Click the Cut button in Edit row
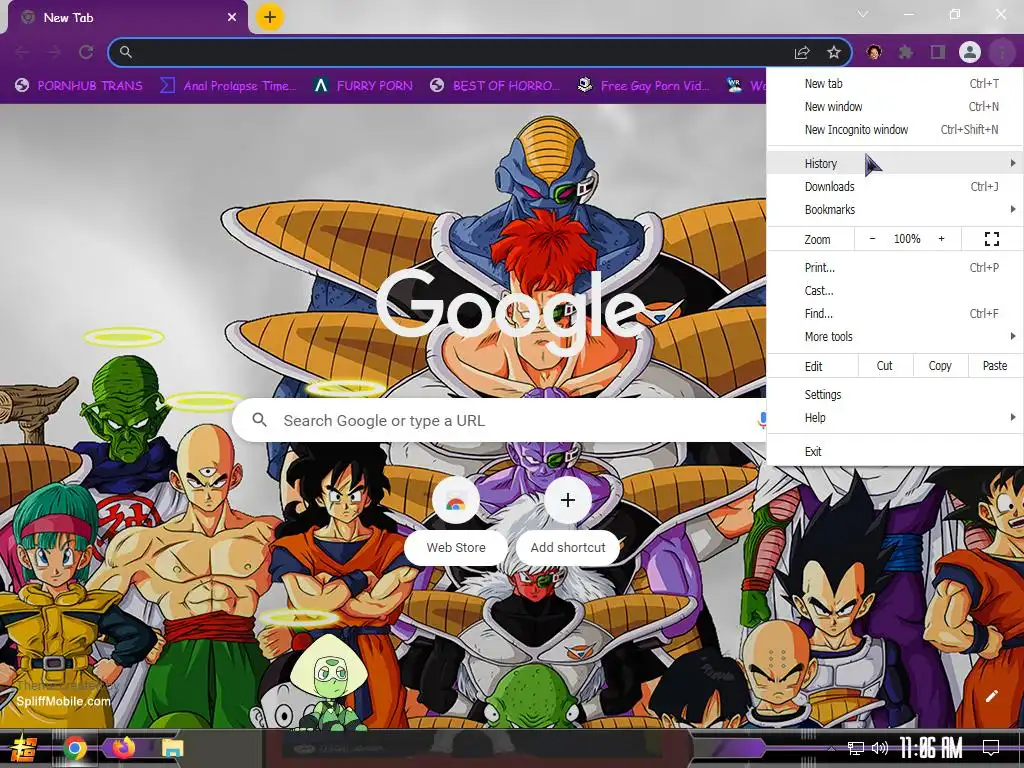Image resolution: width=1024 pixels, height=768 pixels. [884, 366]
